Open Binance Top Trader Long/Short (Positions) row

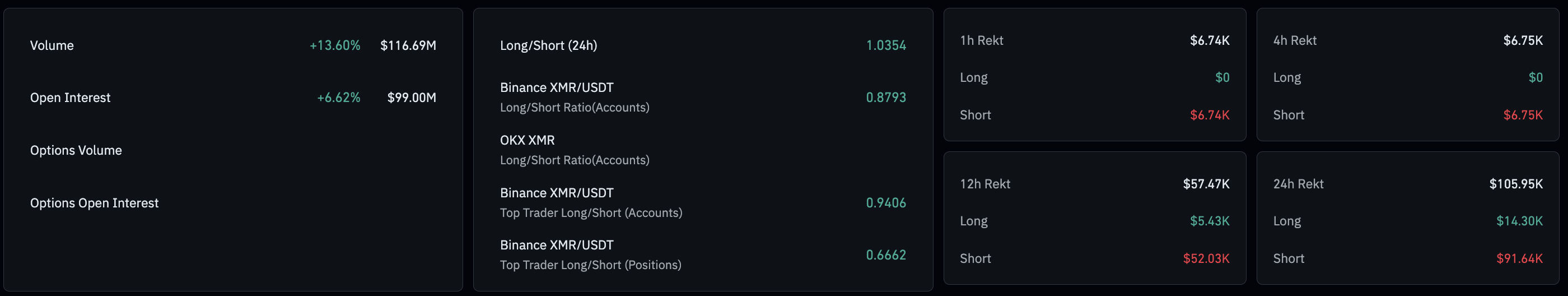click(590, 255)
